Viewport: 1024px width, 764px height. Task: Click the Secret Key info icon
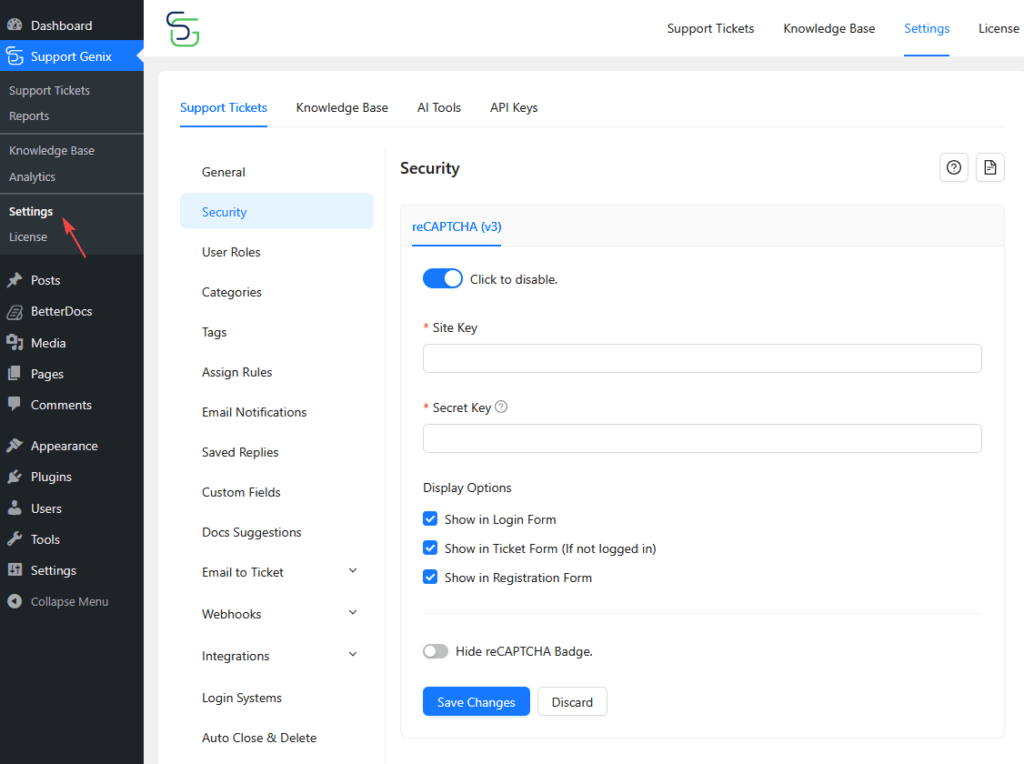[x=502, y=407]
